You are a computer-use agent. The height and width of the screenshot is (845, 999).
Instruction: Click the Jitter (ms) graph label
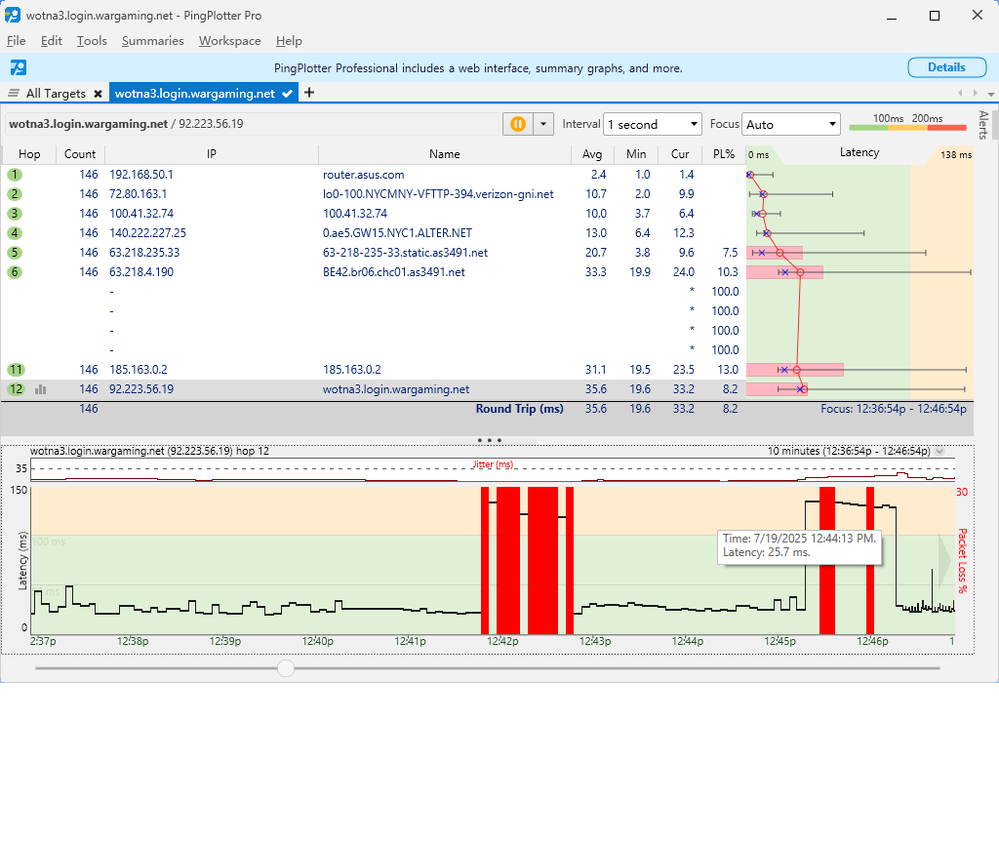pos(492,465)
